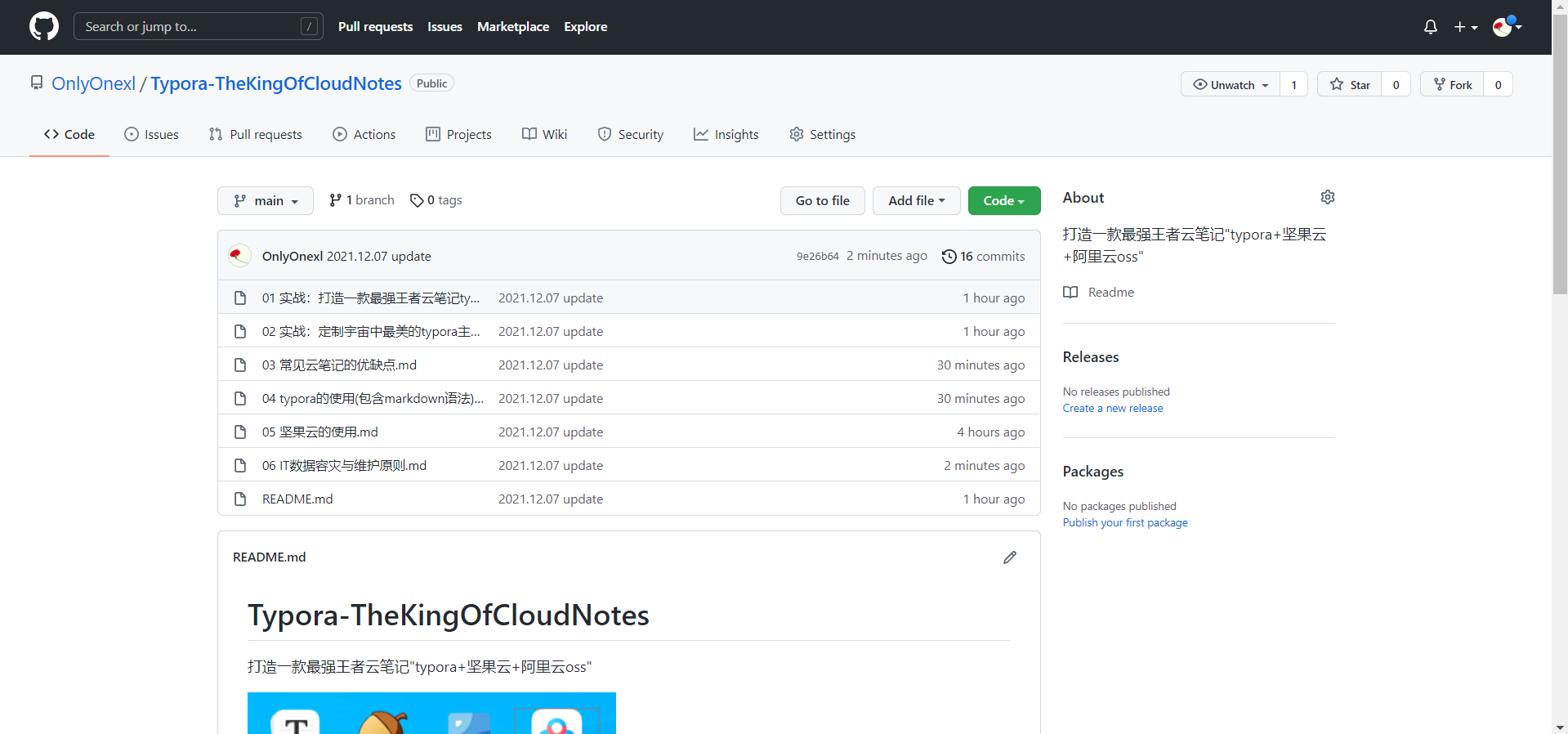
Task: Click the file icon for 03 常见云笔记的优缺点.md
Action: (x=240, y=365)
